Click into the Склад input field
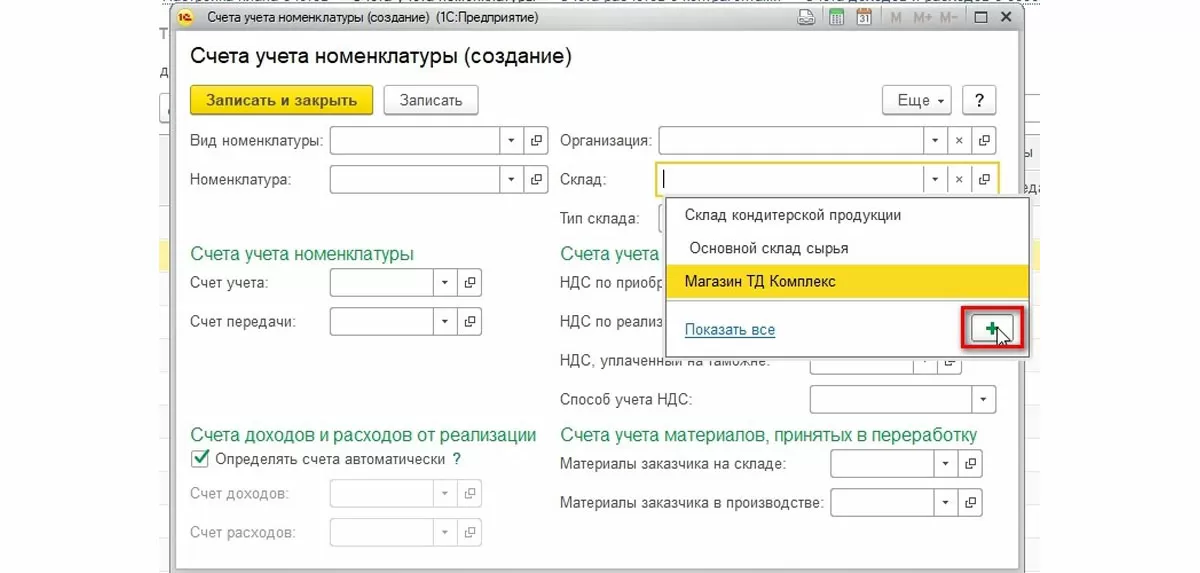 (x=790, y=180)
